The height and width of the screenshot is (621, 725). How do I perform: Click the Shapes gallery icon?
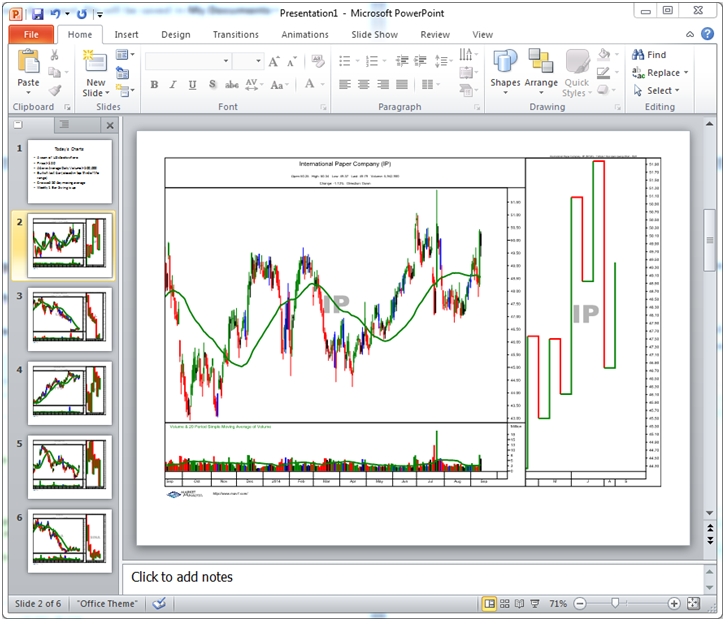click(505, 61)
